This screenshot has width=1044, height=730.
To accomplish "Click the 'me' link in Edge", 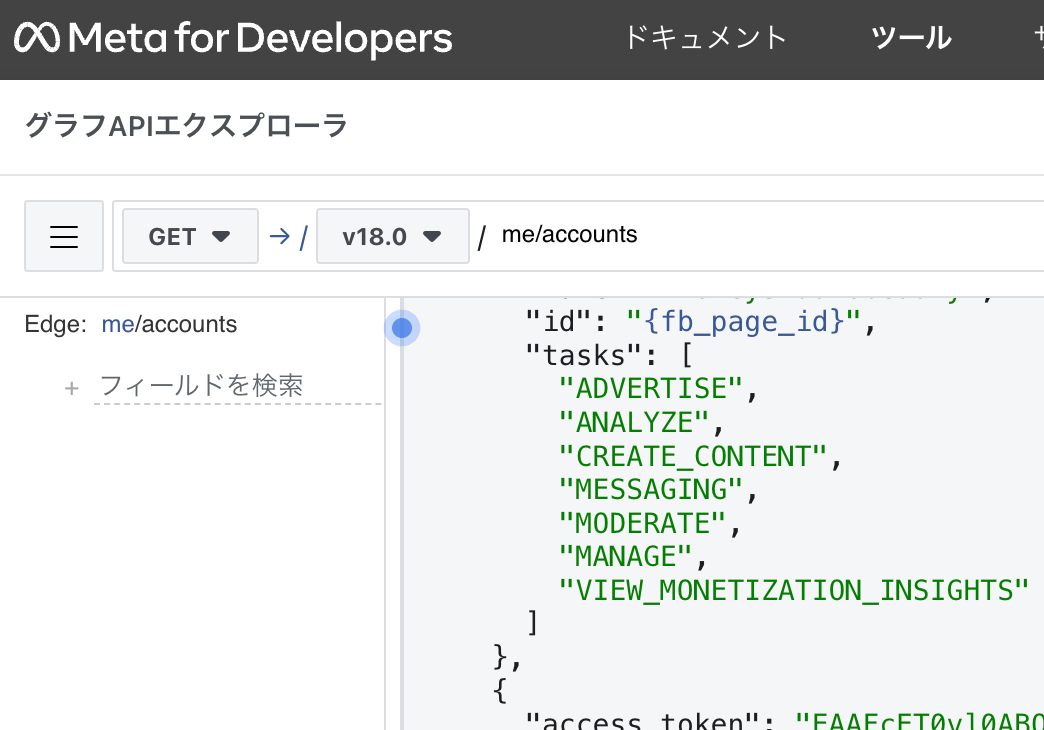I will pos(118,324).
